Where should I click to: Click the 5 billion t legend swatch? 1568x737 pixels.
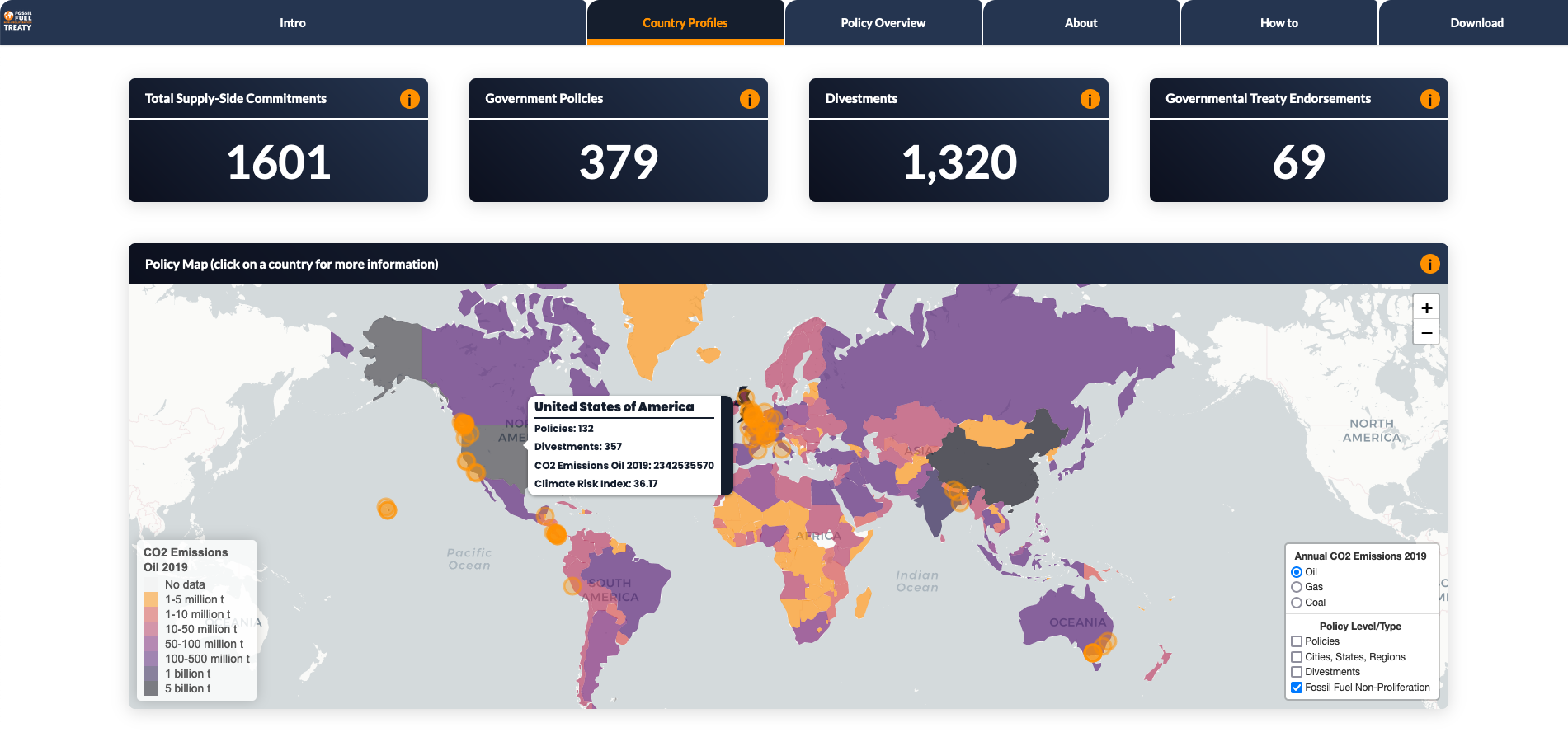click(151, 688)
